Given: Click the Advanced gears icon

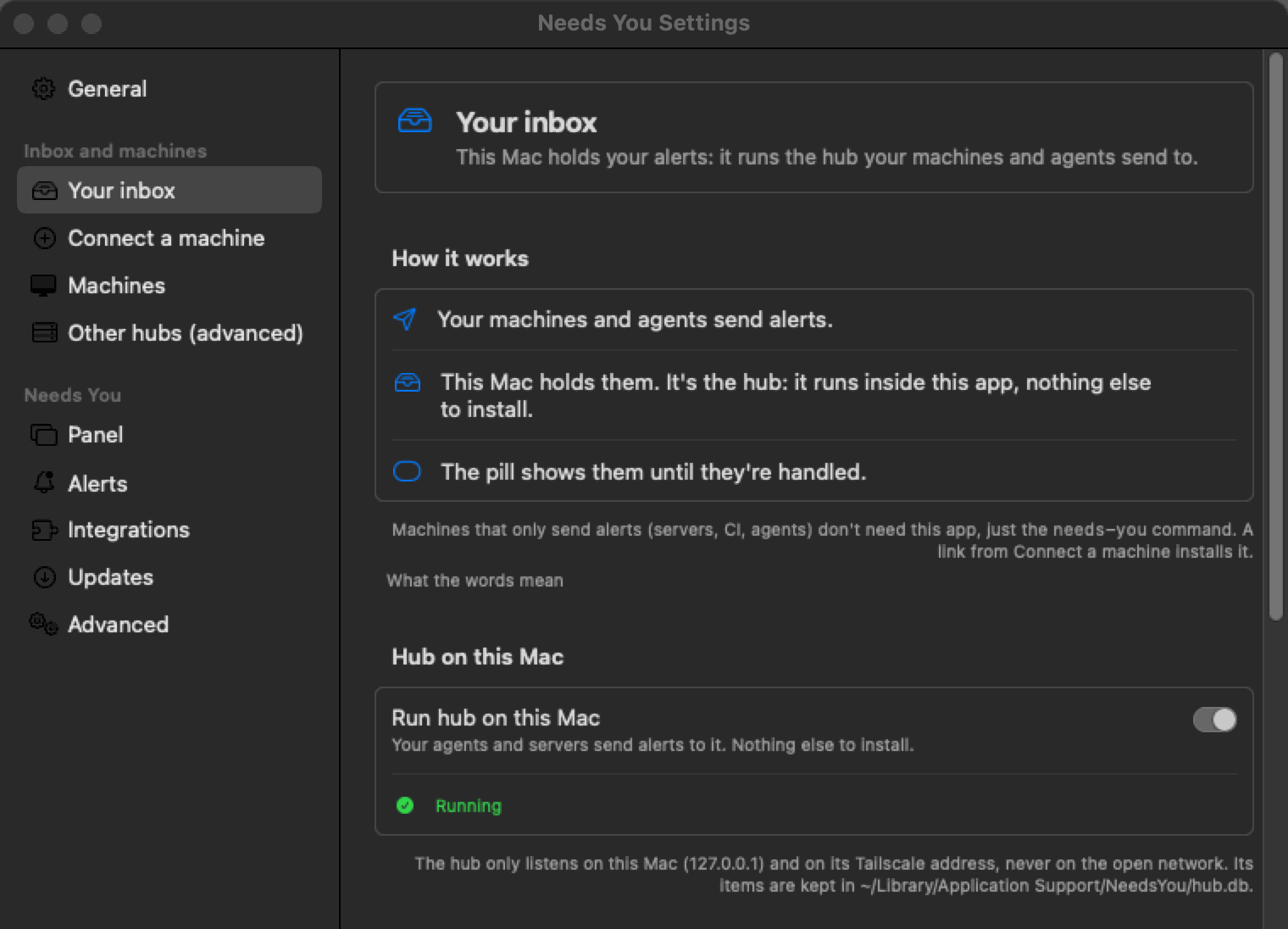Looking at the screenshot, I should click(x=44, y=625).
